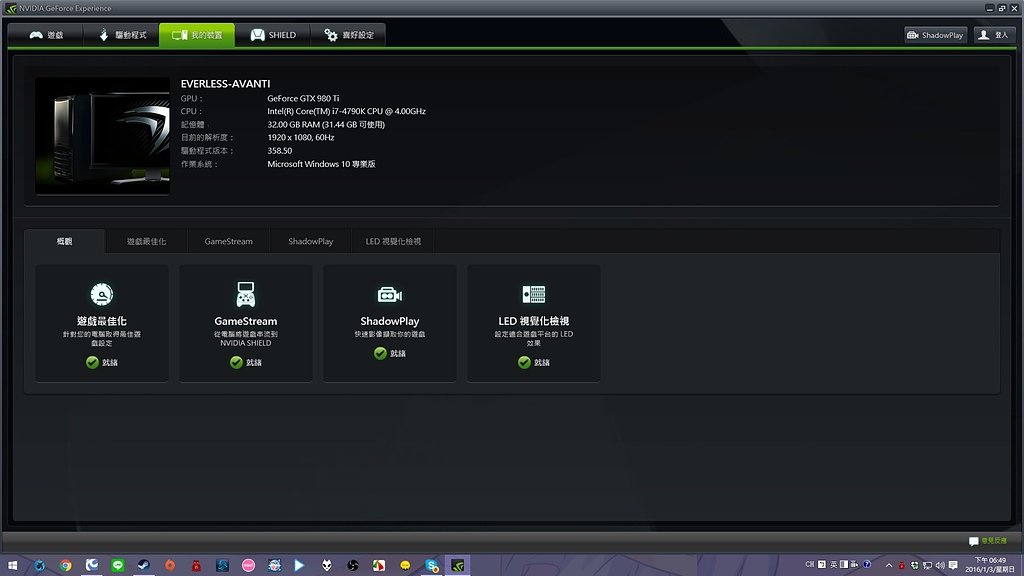The height and width of the screenshot is (576, 1024).
Task: Toggle the 英 input mode indicator
Action: click(833, 565)
